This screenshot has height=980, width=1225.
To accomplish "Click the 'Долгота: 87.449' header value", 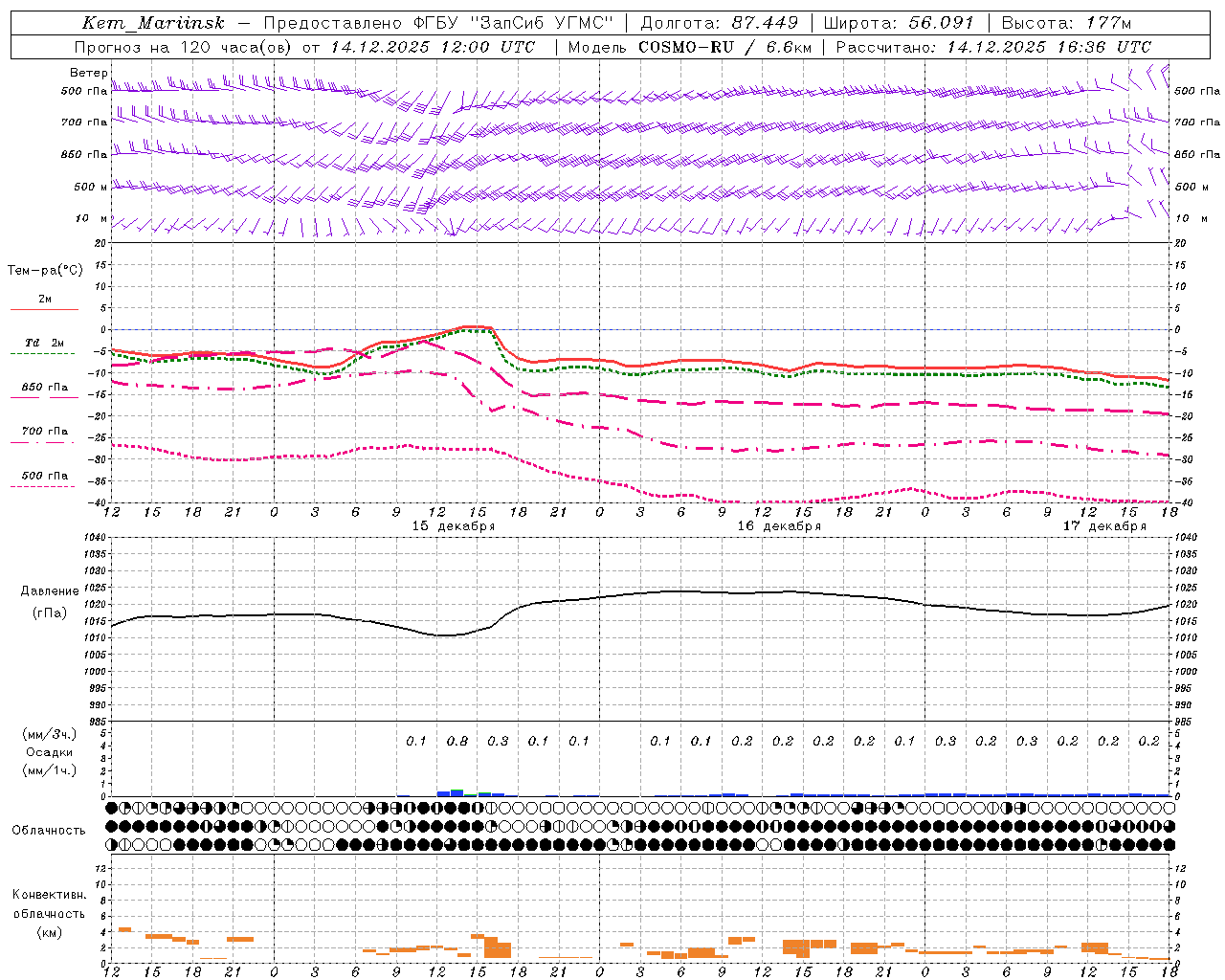I will tap(720, 23).
